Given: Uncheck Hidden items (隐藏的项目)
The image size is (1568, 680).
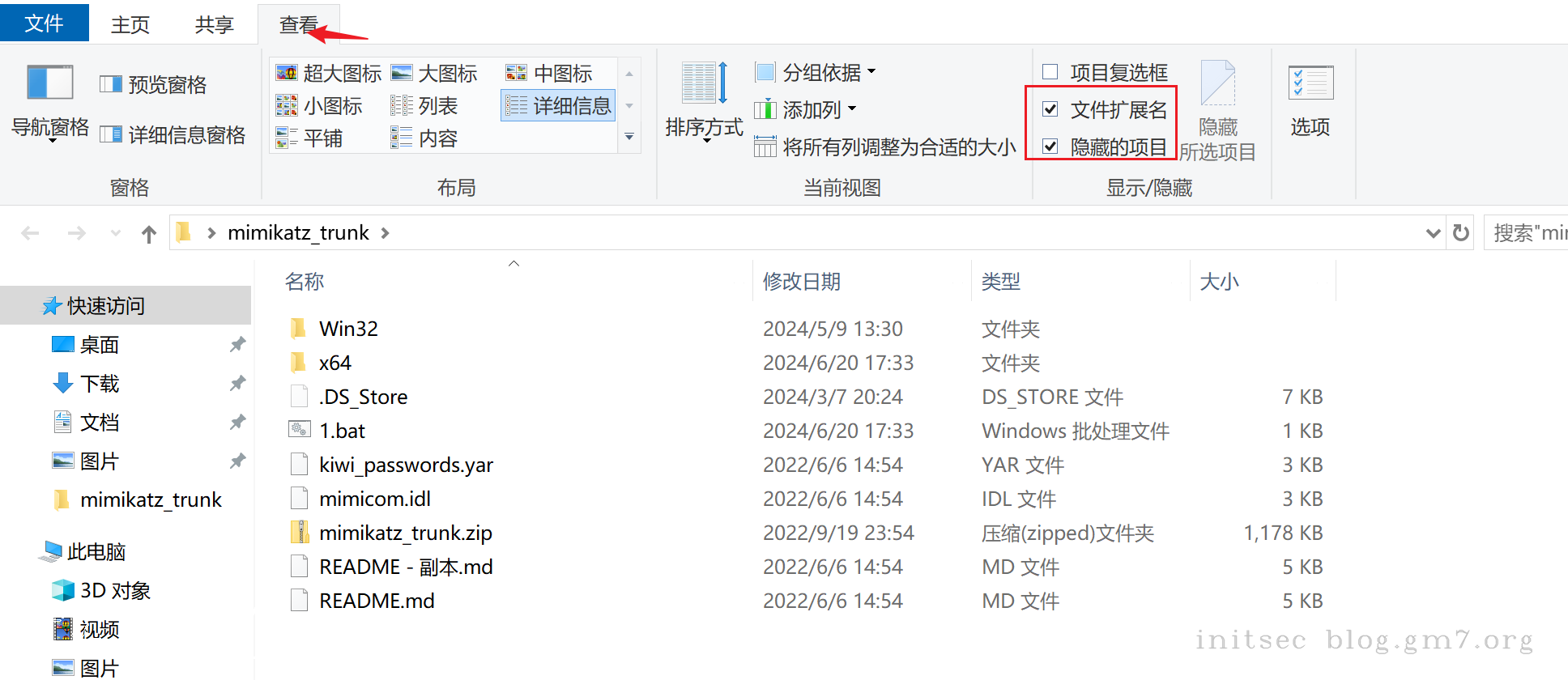Looking at the screenshot, I should coord(1050,147).
